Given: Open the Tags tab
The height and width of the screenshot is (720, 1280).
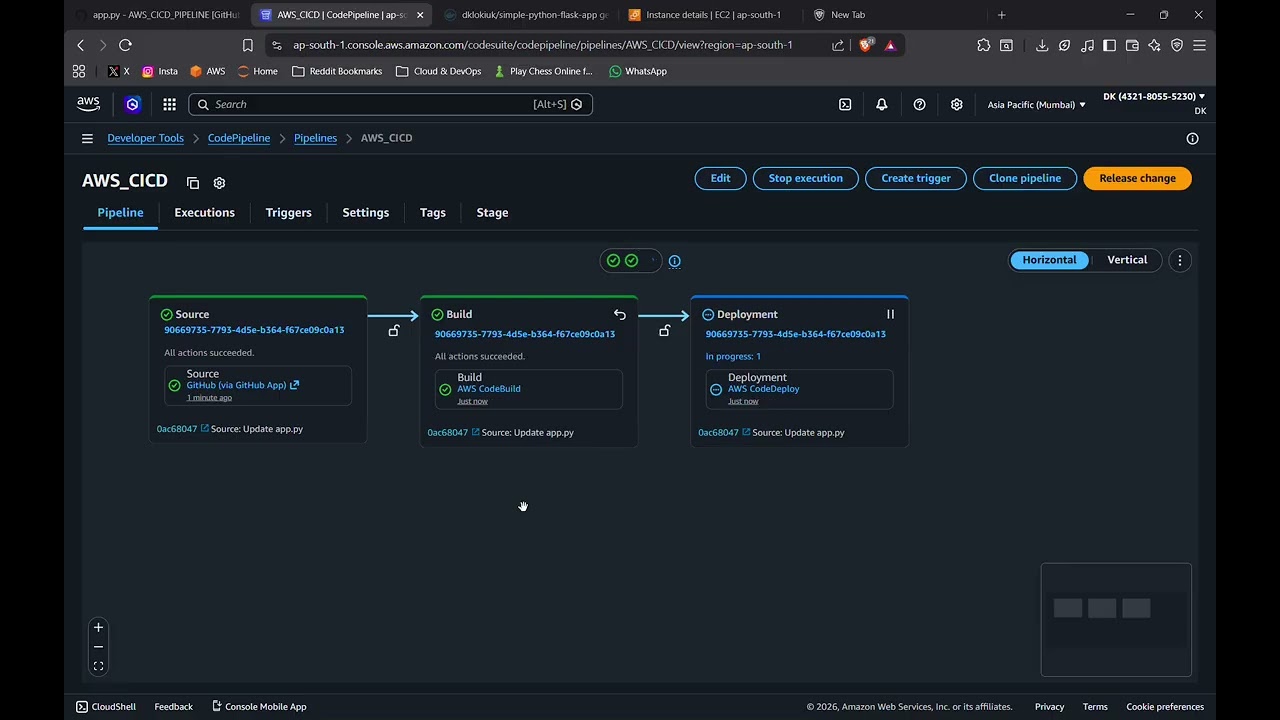Looking at the screenshot, I should (432, 212).
